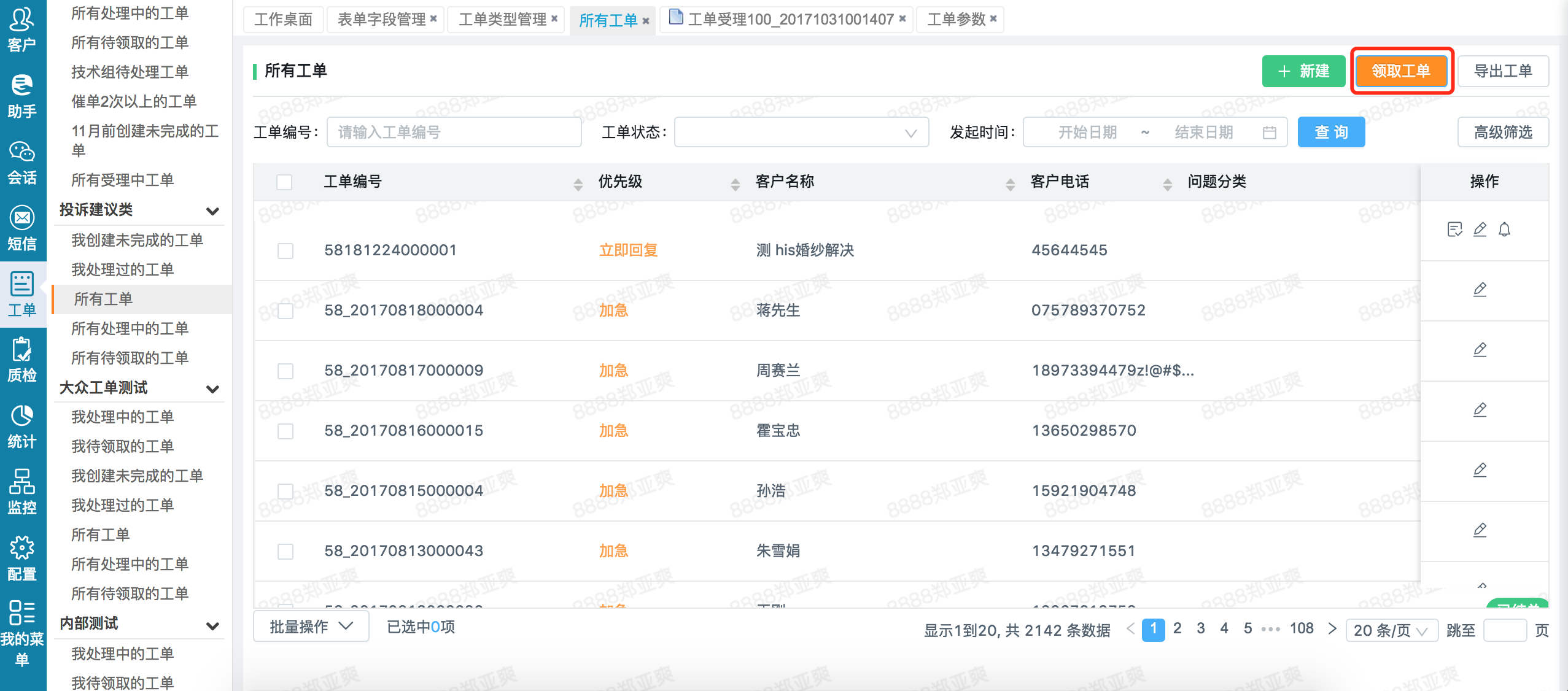Image resolution: width=1568 pixels, height=691 pixels.
Task: Click the bell reminder icon for ticket 58181224000001
Action: [x=1504, y=230]
